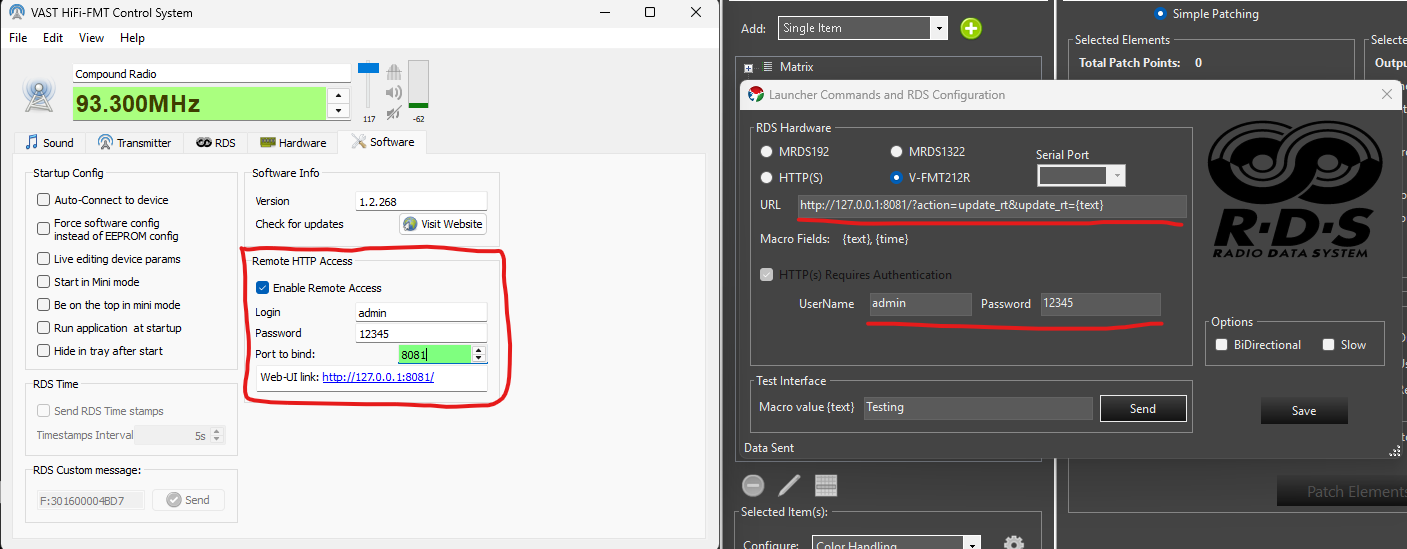Click the grid table icon

[x=825, y=485]
